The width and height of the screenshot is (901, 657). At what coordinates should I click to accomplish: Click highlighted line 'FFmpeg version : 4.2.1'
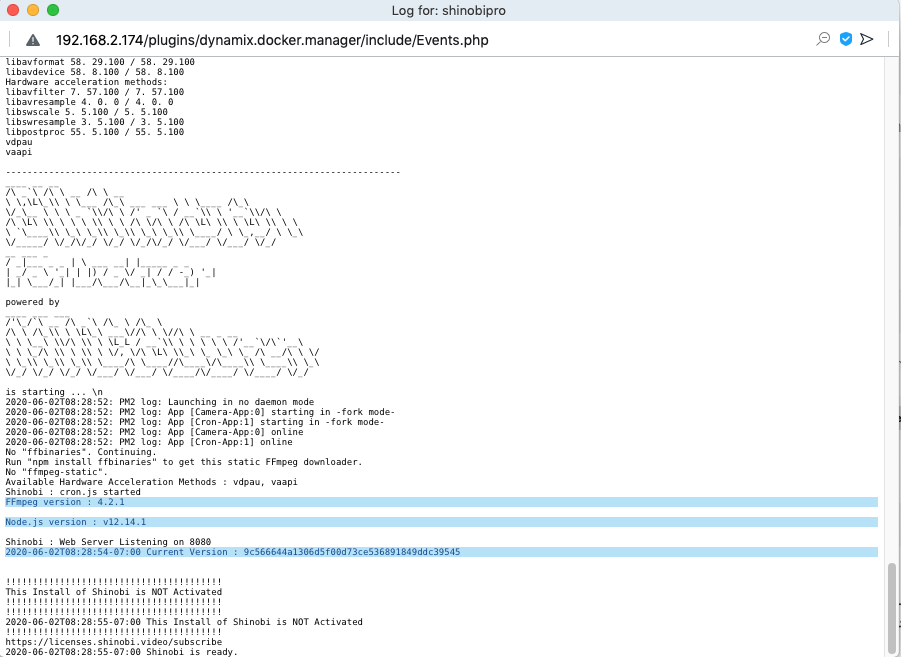coord(441,502)
